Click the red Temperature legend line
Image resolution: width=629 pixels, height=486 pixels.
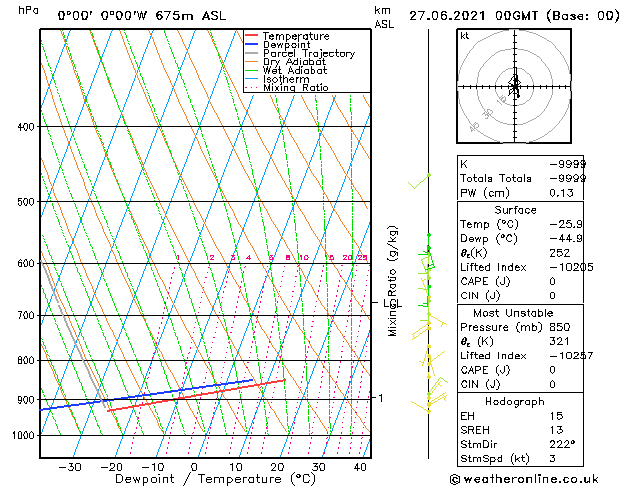click(x=252, y=36)
